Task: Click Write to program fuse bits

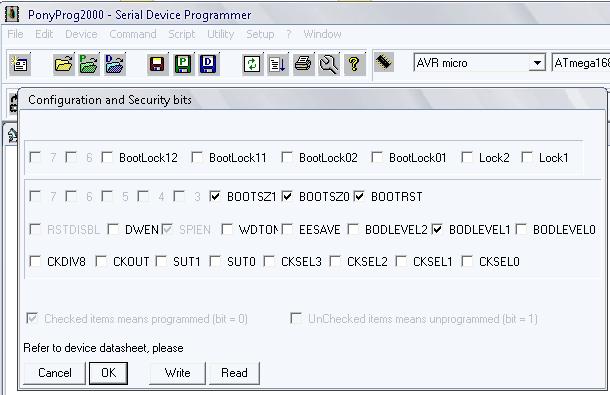Action: (177, 373)
